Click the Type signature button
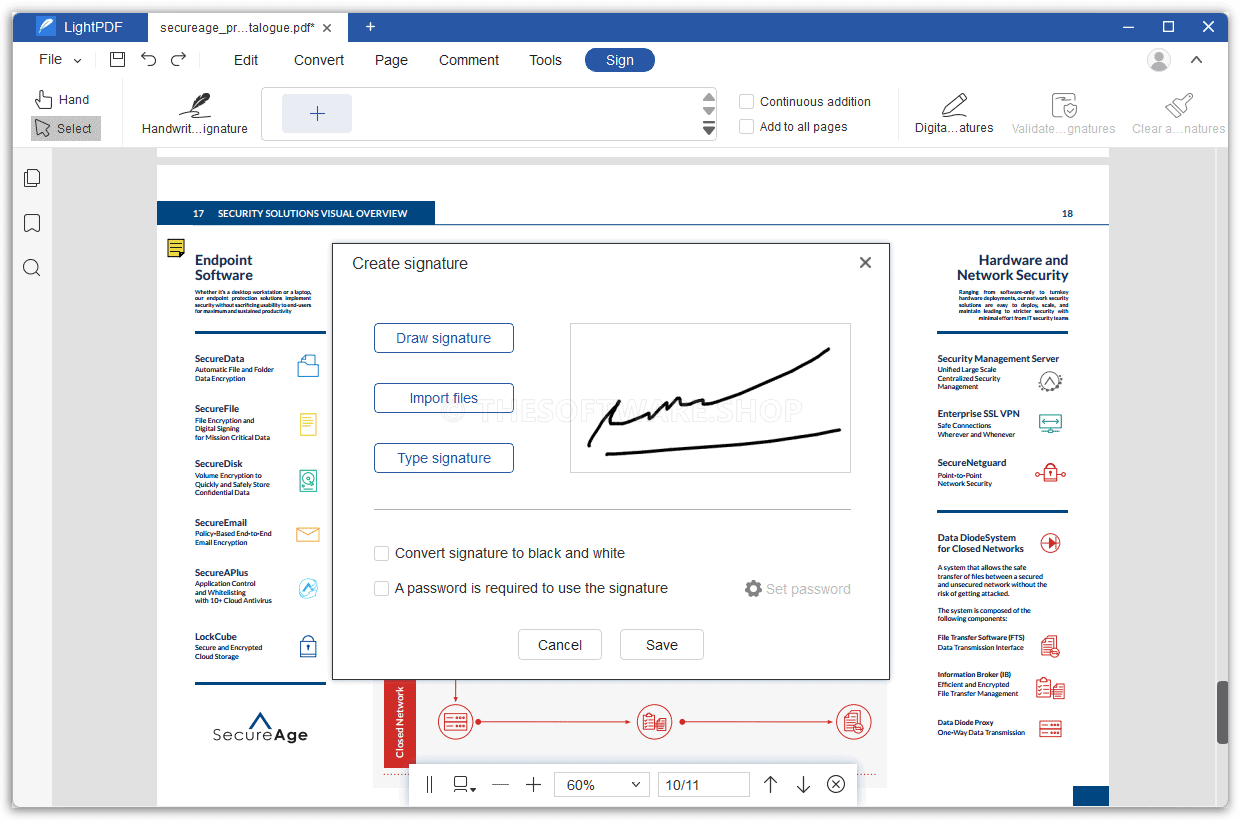Viewport: 1241px width, 820px height. point(444,458)
